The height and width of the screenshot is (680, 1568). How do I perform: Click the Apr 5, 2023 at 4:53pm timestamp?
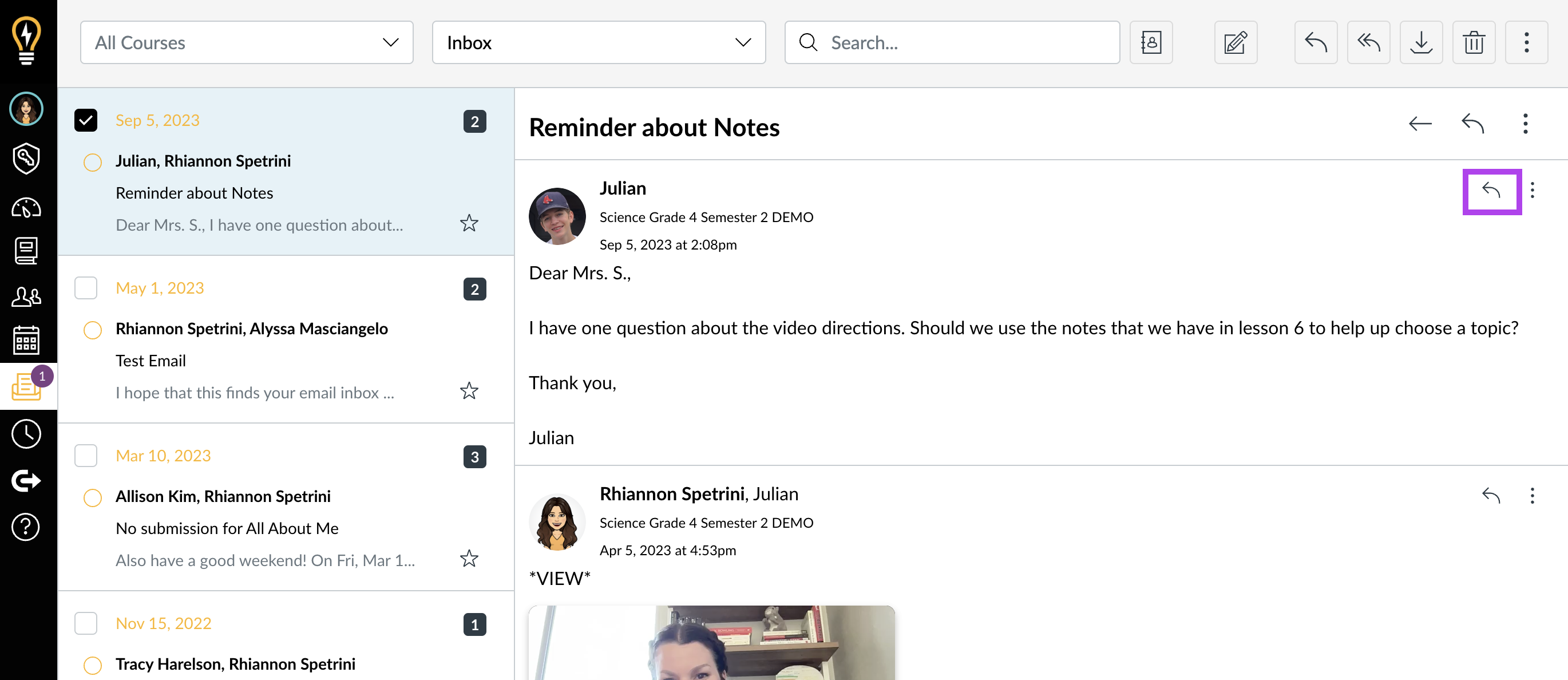tap(668, 550)
